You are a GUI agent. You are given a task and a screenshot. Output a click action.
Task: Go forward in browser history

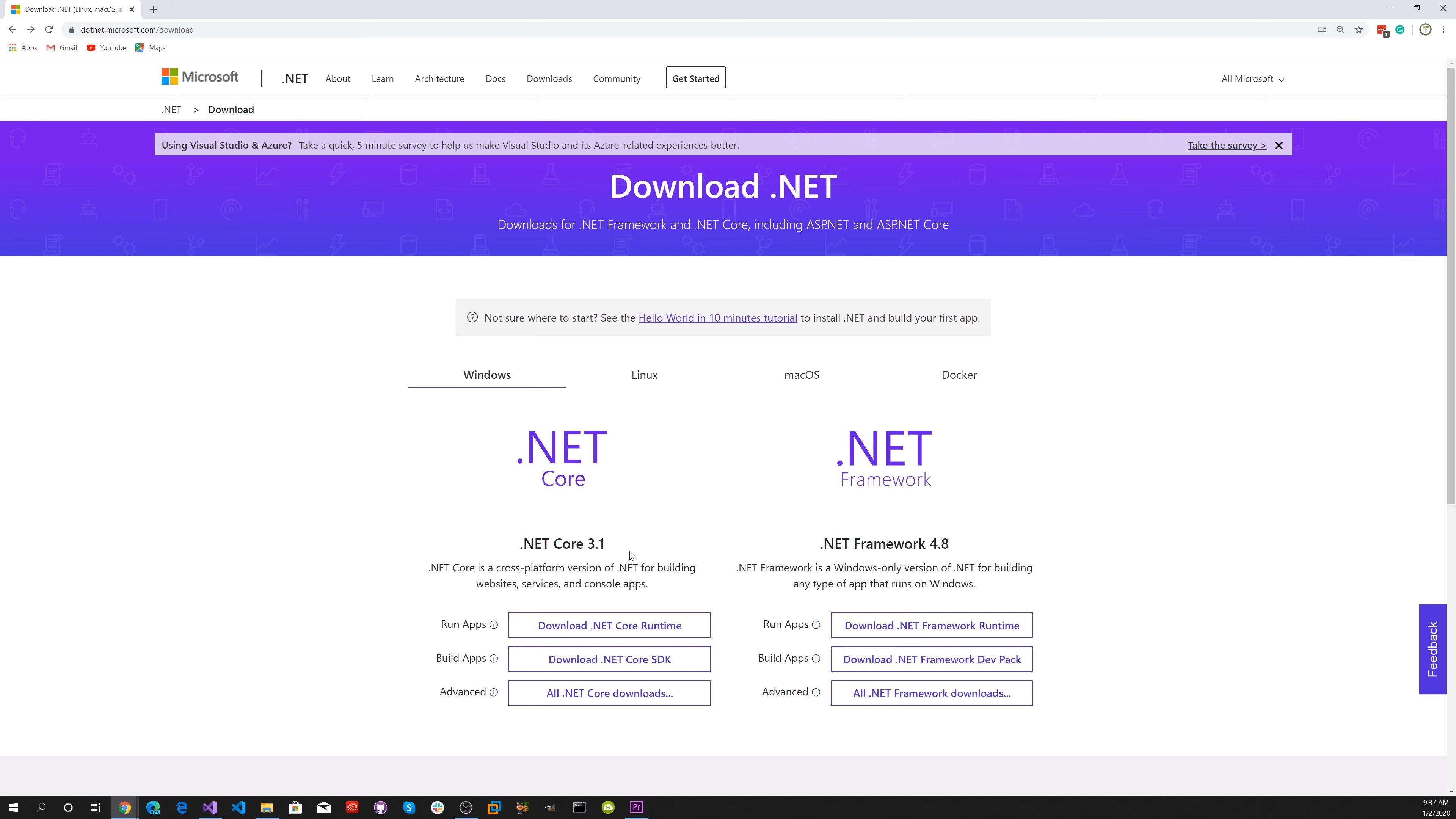30,30
